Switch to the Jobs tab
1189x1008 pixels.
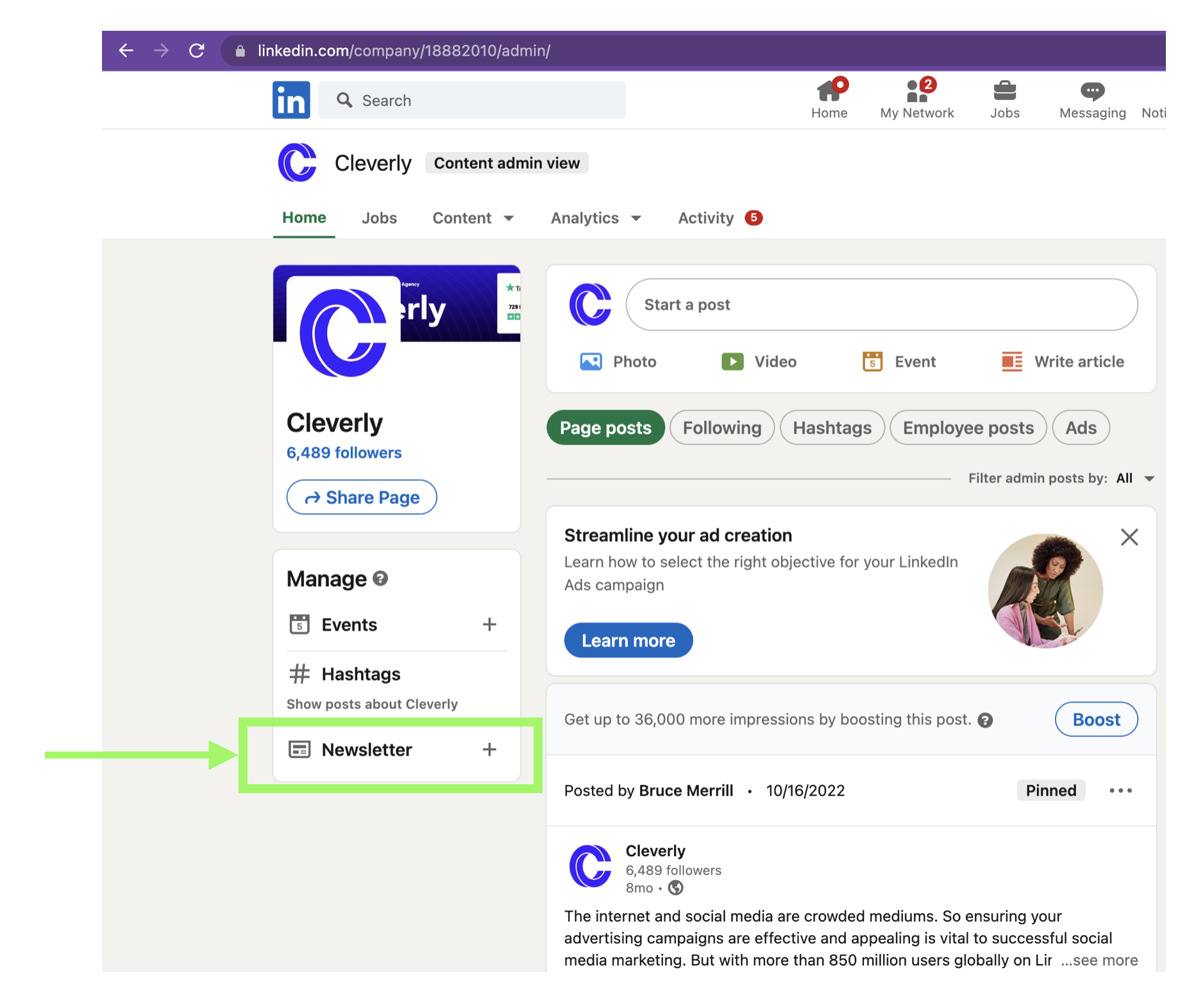click(378, 218)
